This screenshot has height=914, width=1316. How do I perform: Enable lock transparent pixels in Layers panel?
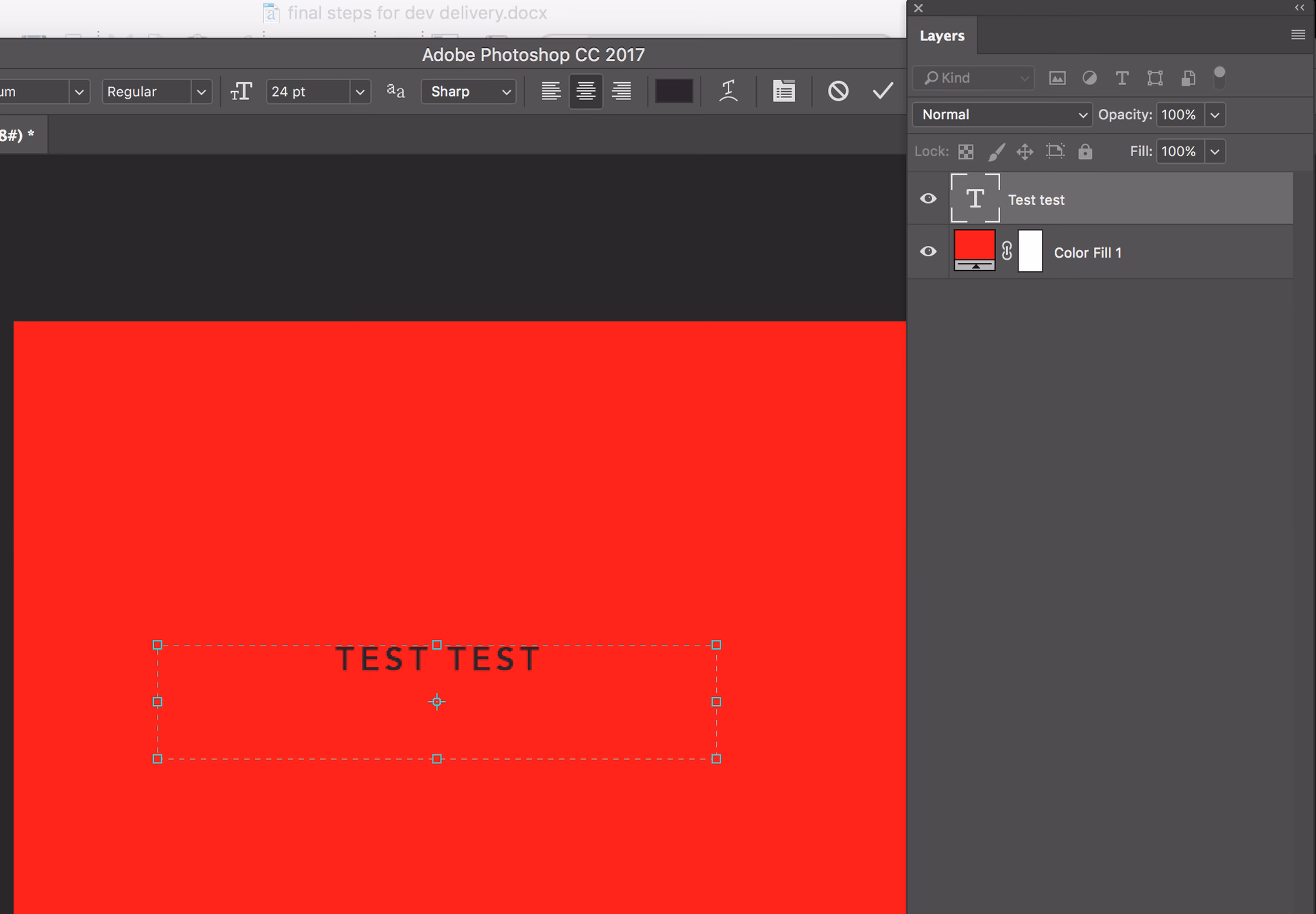[966, 151]
